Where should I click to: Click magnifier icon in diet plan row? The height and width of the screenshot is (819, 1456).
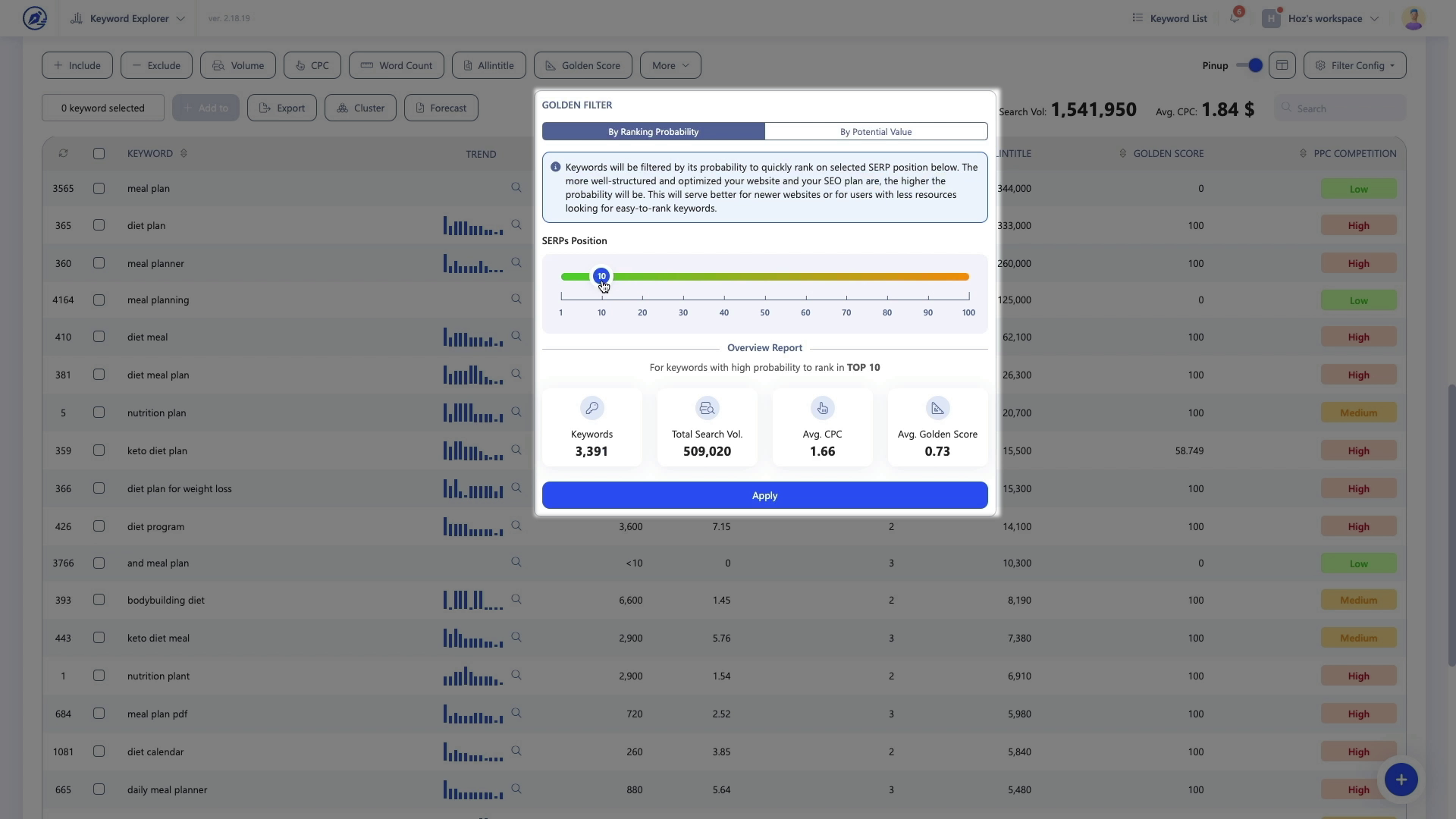click(x=516, y=225)
